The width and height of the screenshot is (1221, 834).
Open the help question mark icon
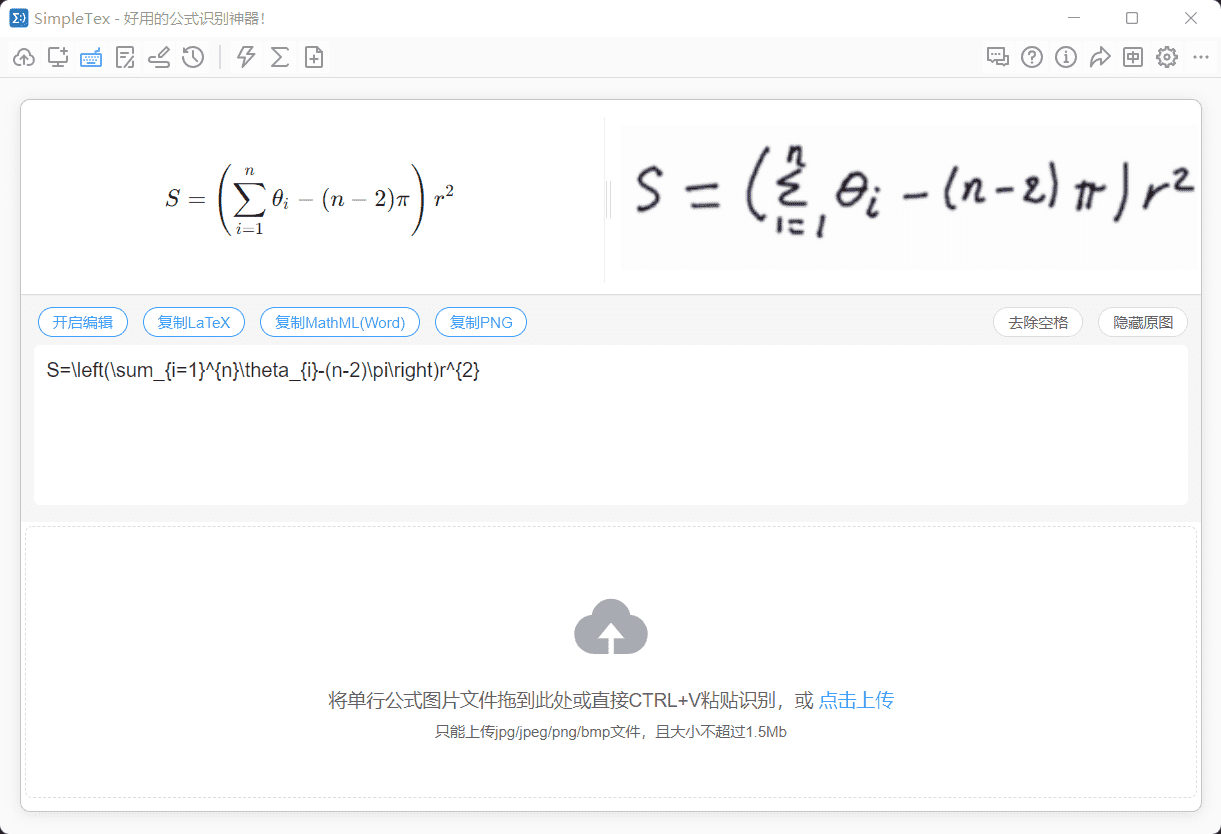pyautogui.click(x=1032, y=58)
